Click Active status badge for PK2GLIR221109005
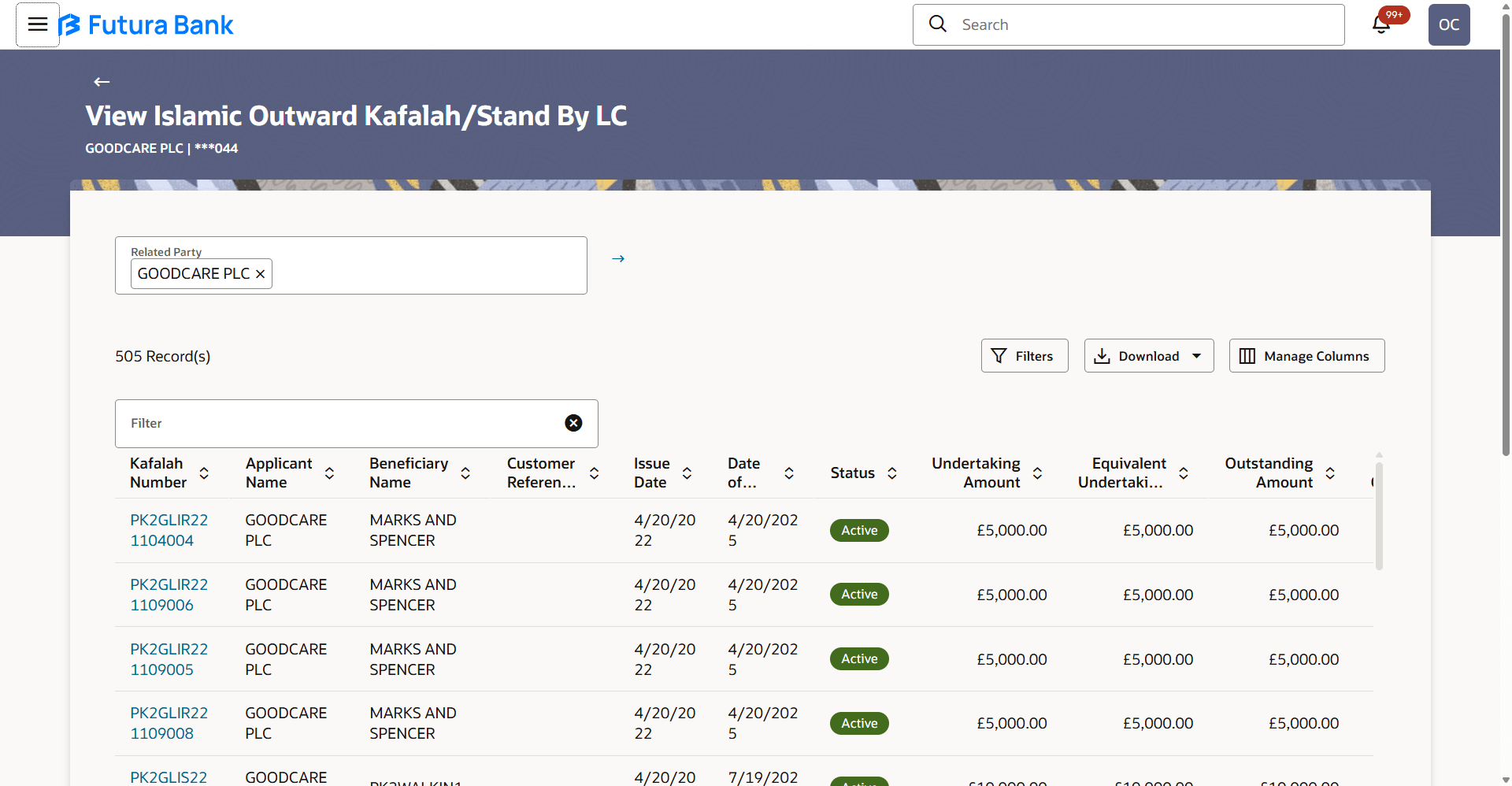 (x=859, y=659)
